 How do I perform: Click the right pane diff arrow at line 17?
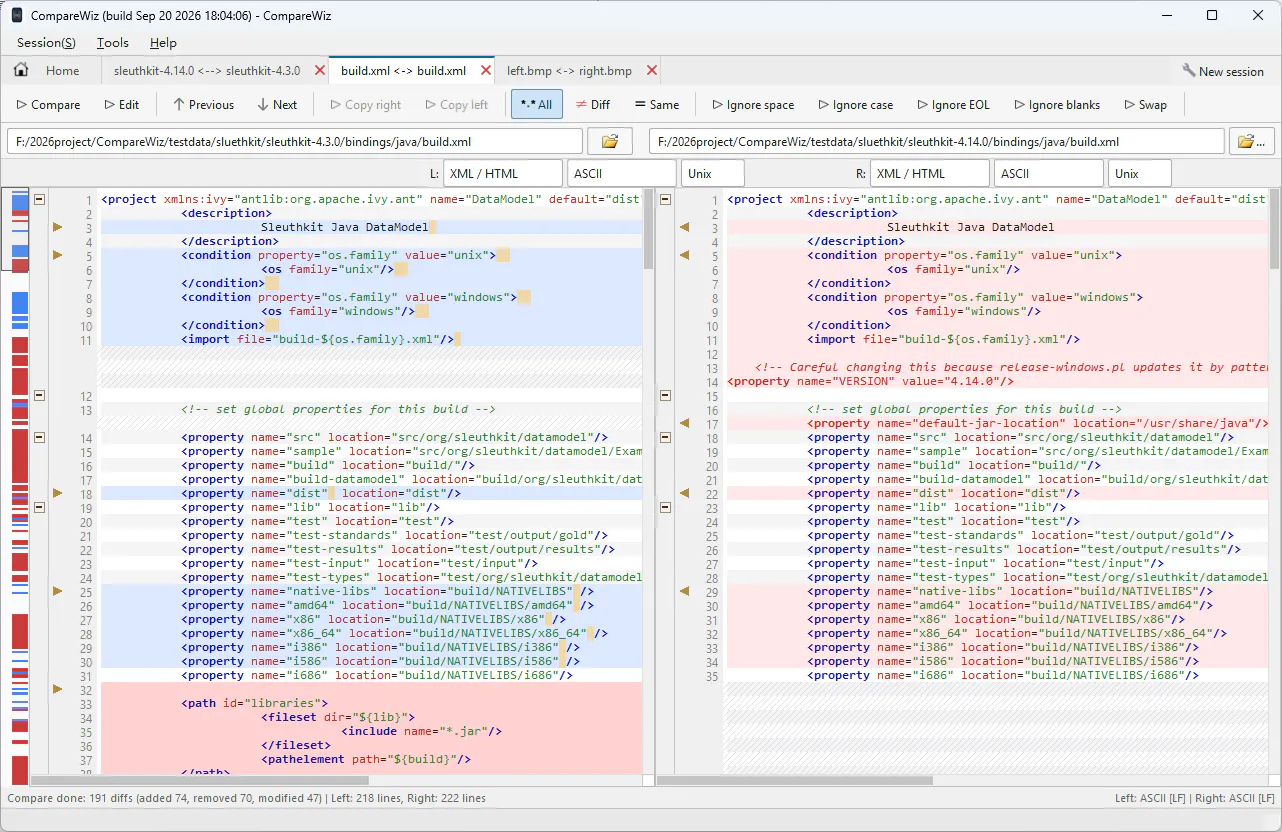click(685, 424)
